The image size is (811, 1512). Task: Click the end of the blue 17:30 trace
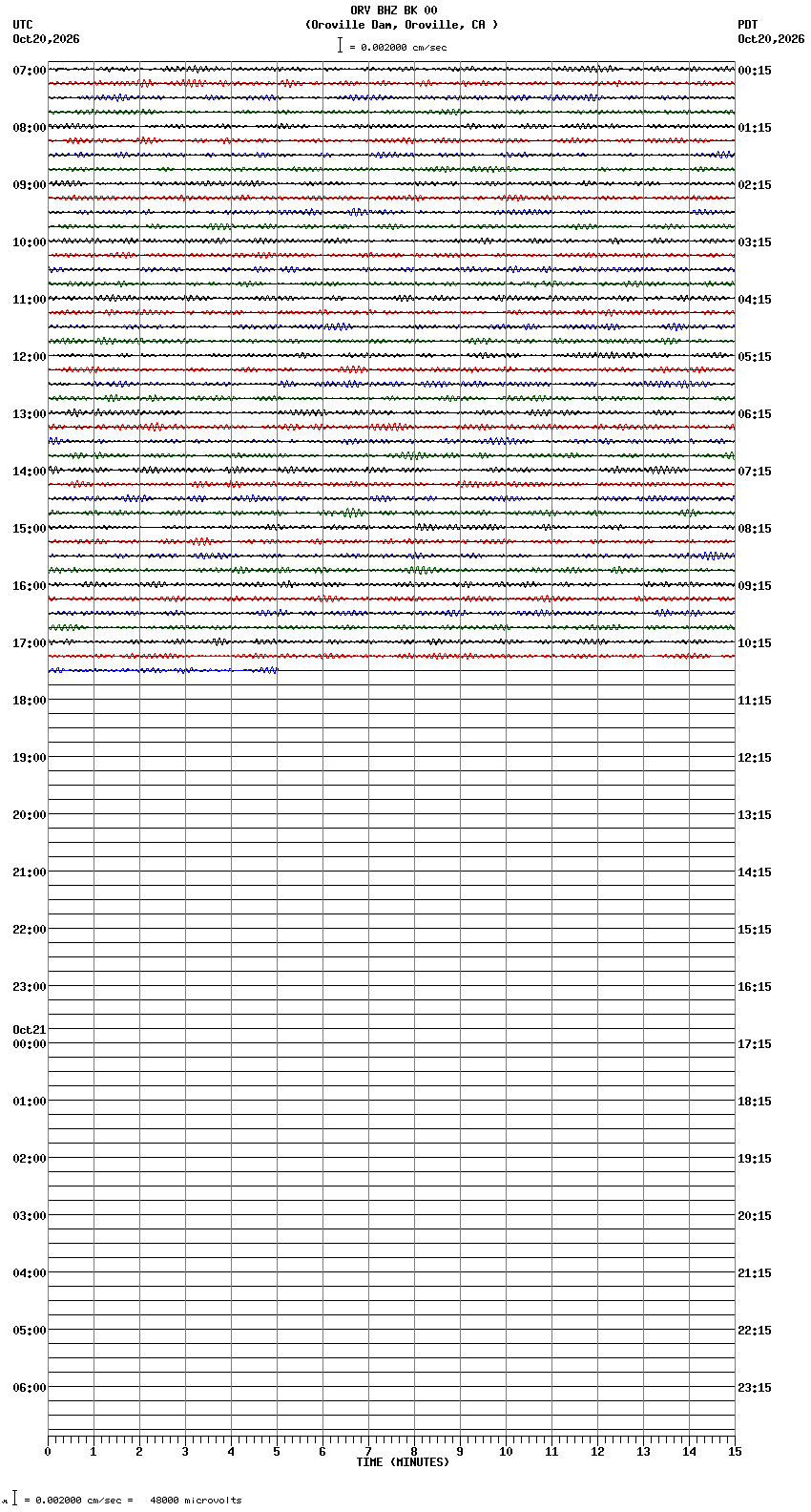(x=277, y=670)
